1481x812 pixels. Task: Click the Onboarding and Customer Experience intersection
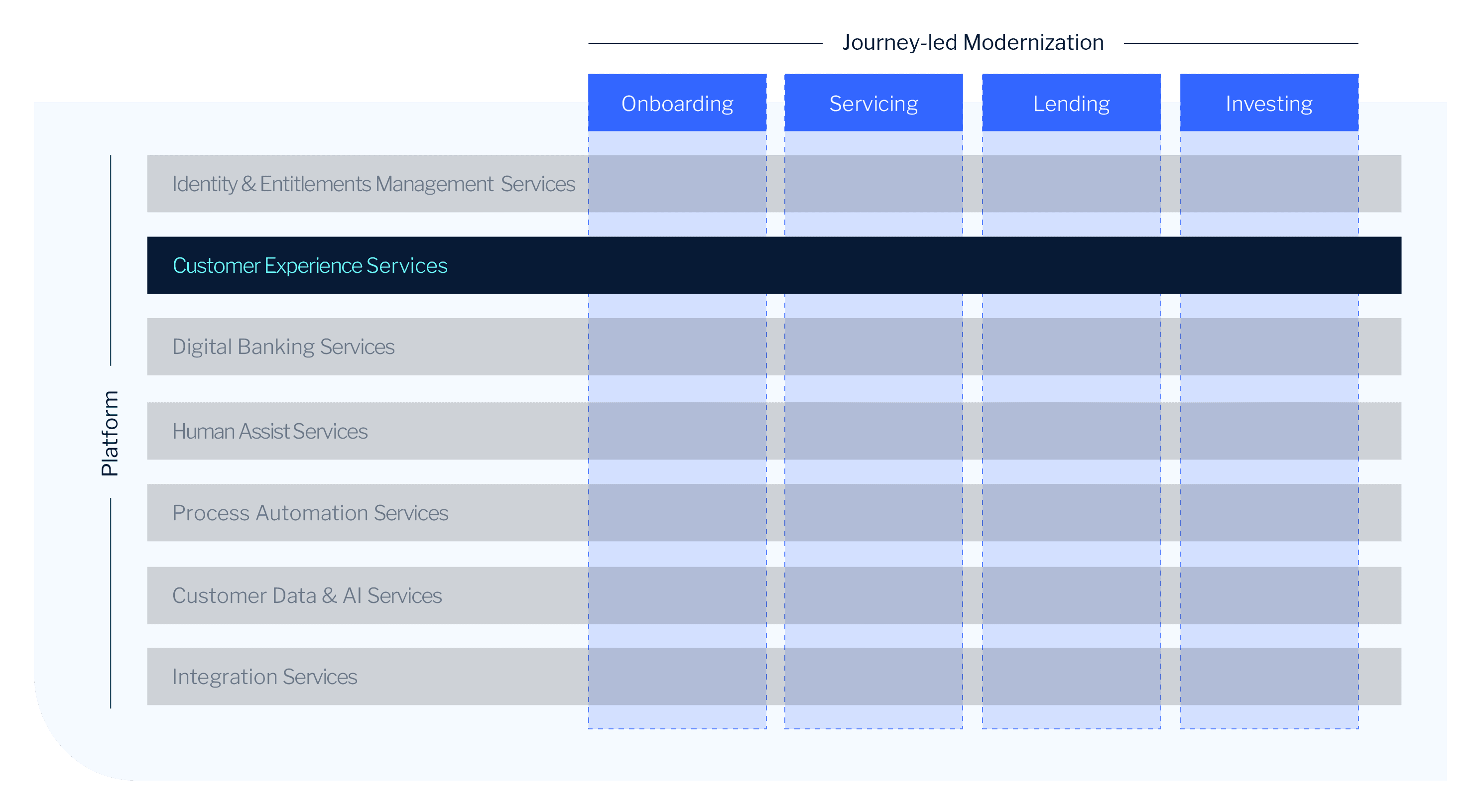point(677,265)
